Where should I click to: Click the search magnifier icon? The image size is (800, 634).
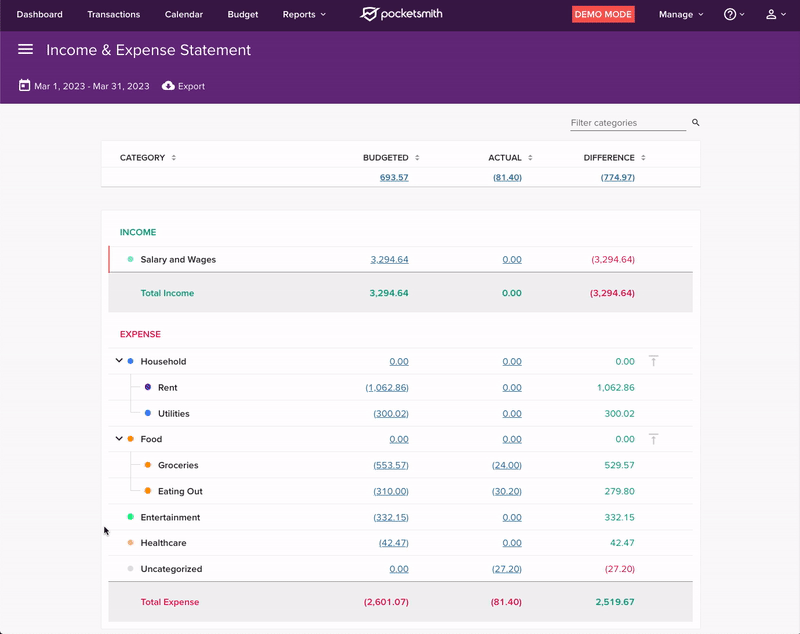pos(696,123)
